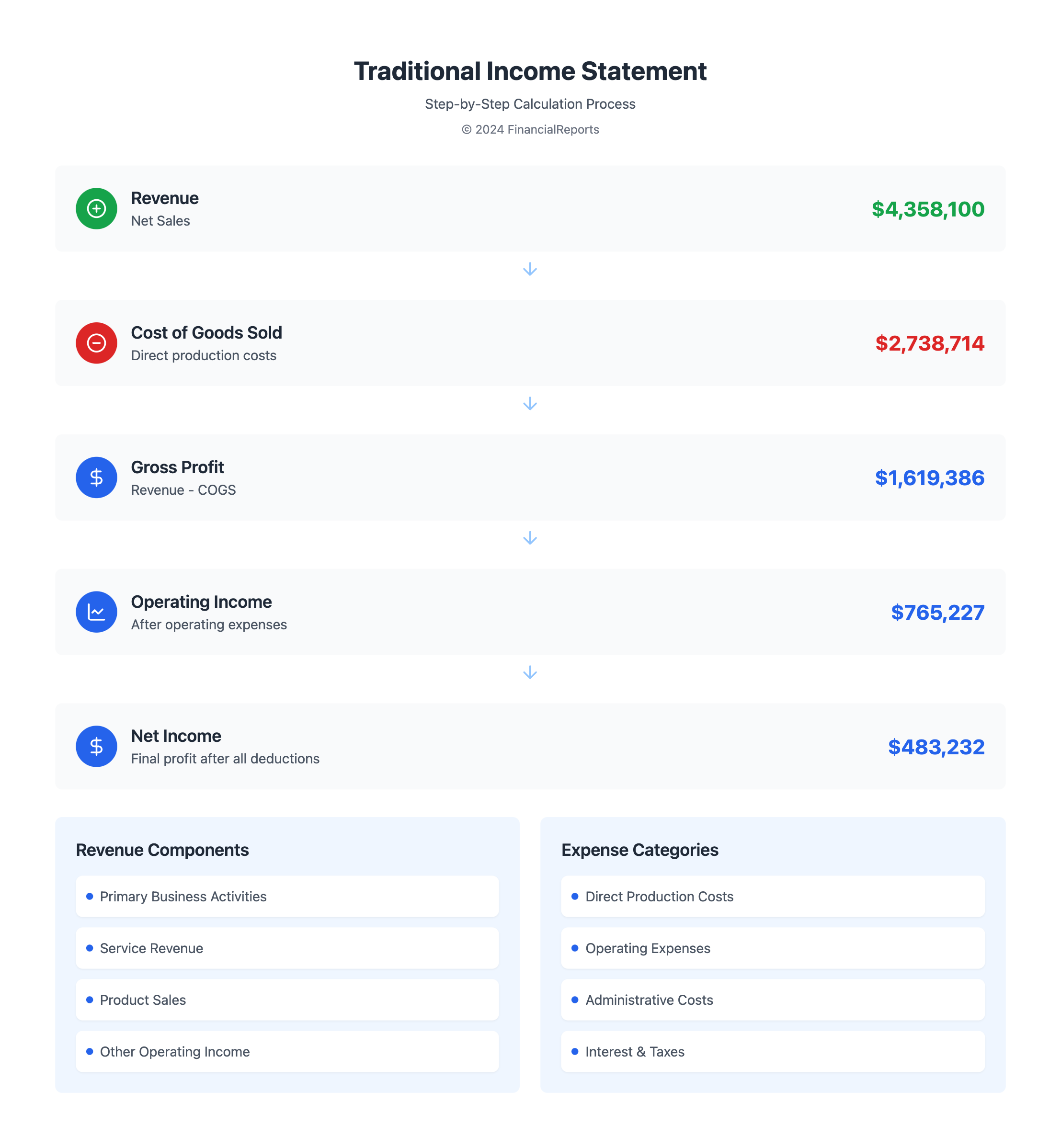Click the © 2024 FinancialReports text
The width and height of the screenshot is (1061, 1148).
530,130
